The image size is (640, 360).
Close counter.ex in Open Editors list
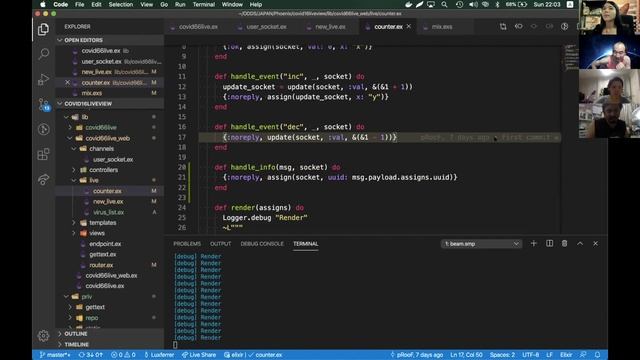pyautogui.click(x=67, y=82)
